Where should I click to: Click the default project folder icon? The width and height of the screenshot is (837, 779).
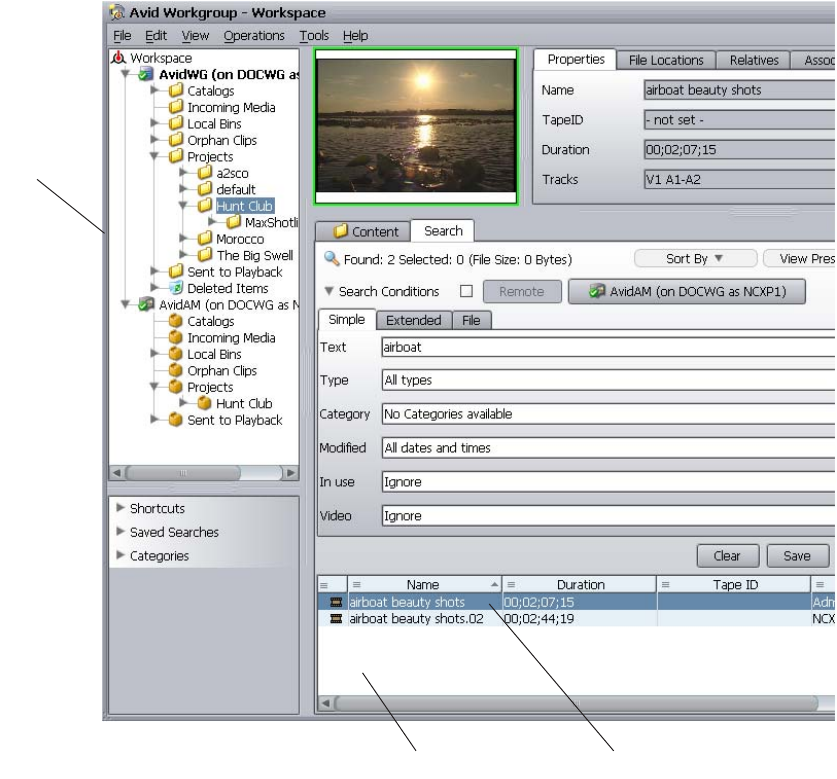tap(205, 189)
